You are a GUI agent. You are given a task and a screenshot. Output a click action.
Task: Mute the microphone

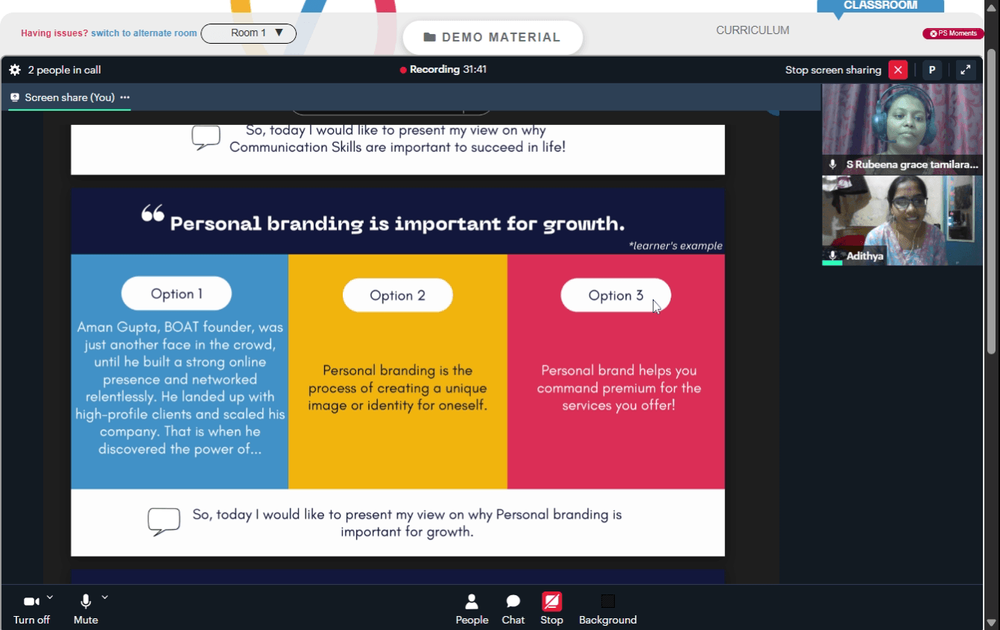pos(85,609)
